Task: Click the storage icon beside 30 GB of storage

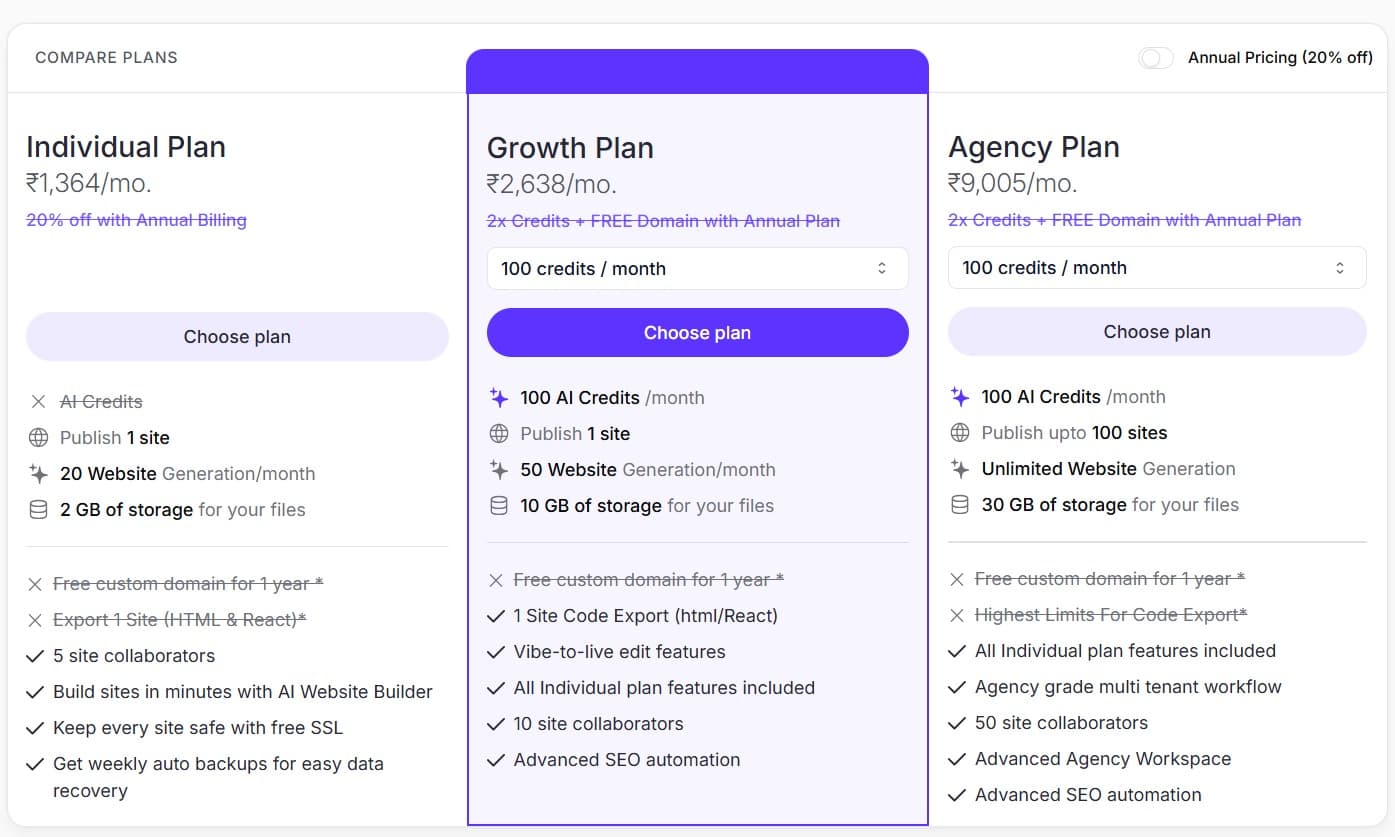Action: pos(960,505)
